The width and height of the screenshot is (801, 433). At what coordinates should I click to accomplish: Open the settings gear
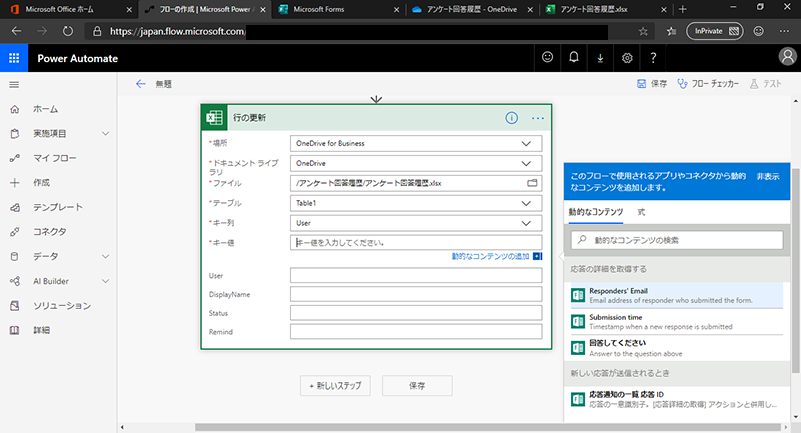[x=627, y=58]
